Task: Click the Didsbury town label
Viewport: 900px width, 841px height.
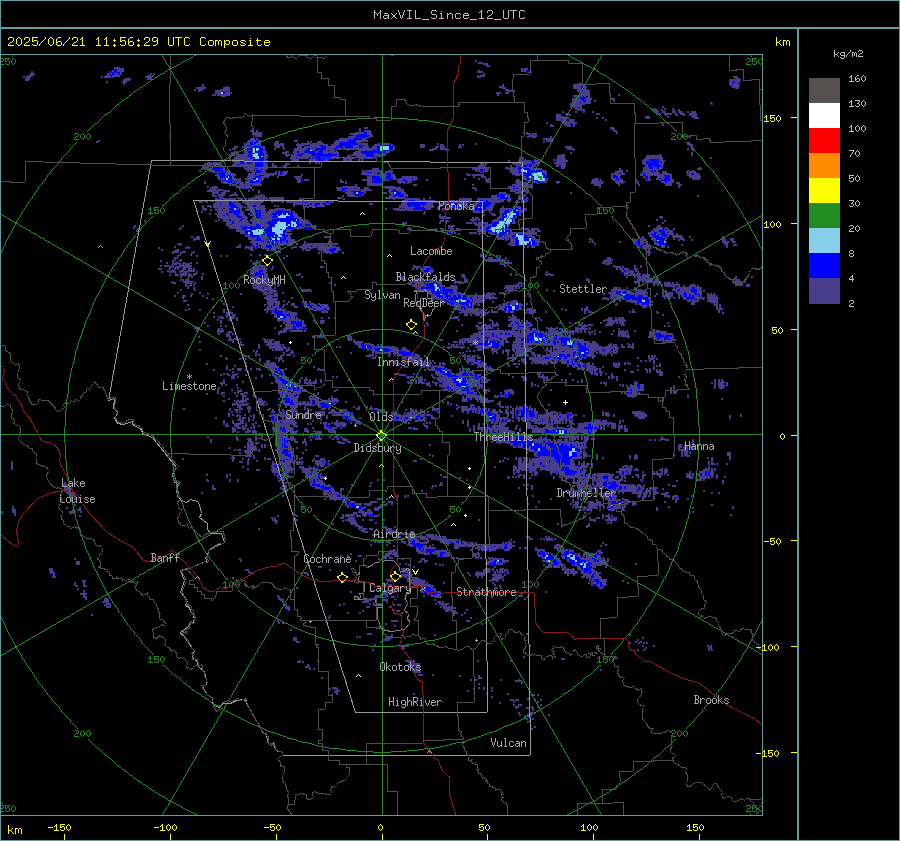Action: [377, 448]
